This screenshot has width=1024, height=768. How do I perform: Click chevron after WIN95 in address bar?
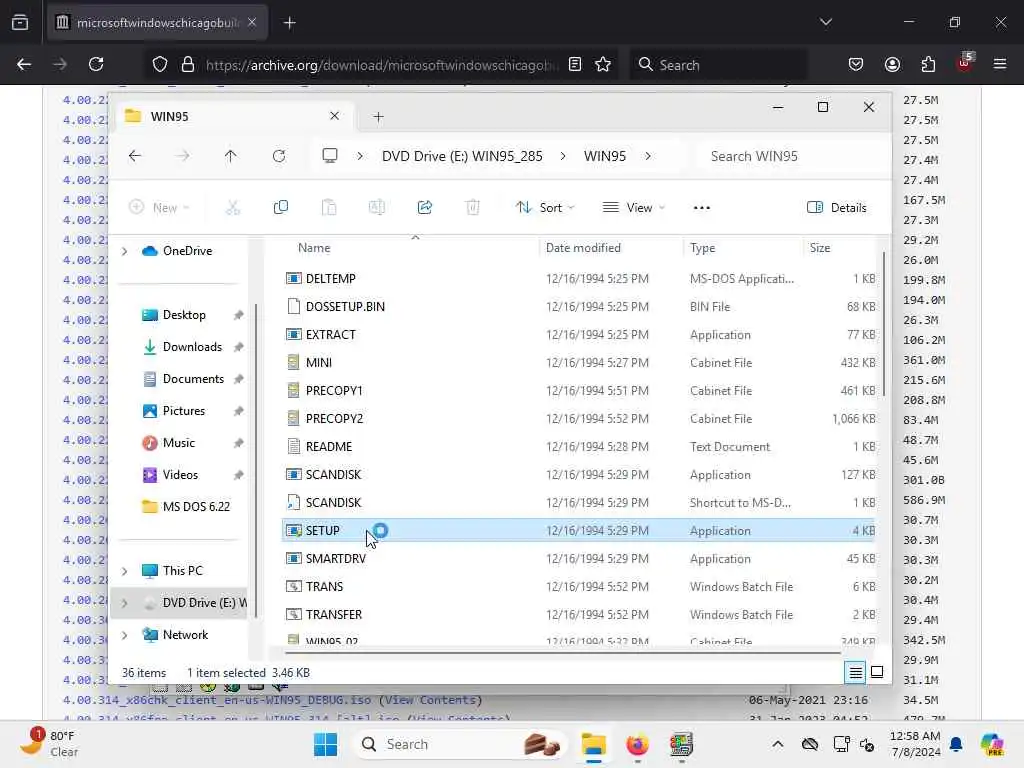648,156
